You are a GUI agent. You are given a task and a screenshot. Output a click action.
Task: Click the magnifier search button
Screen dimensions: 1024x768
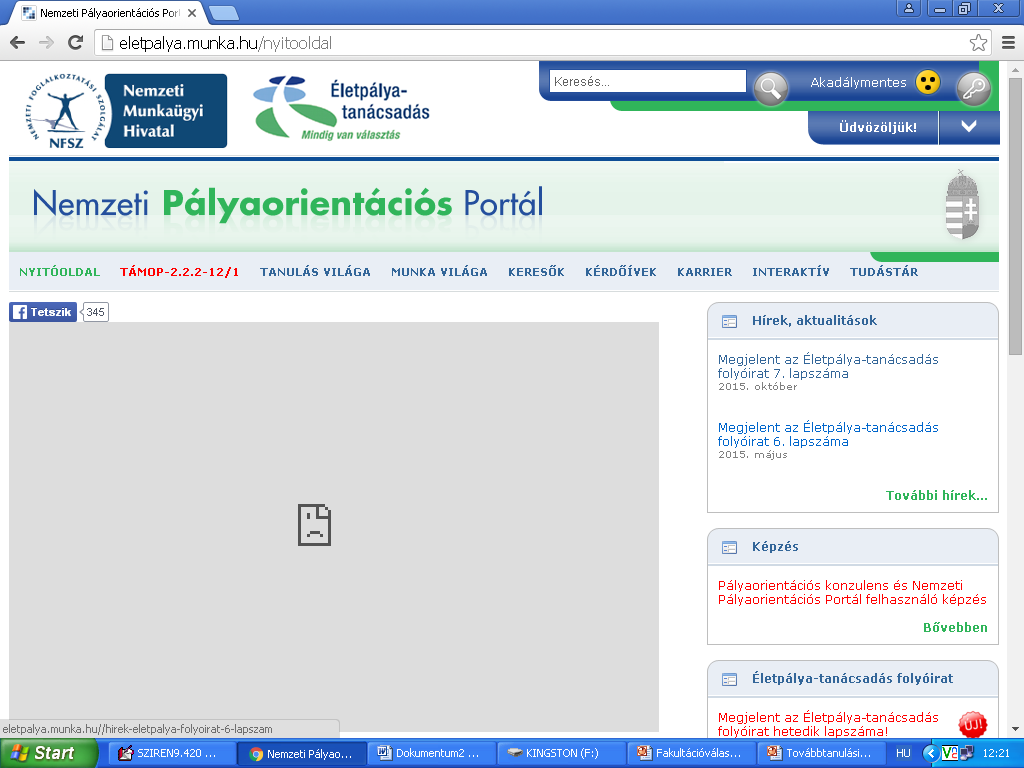771,87
